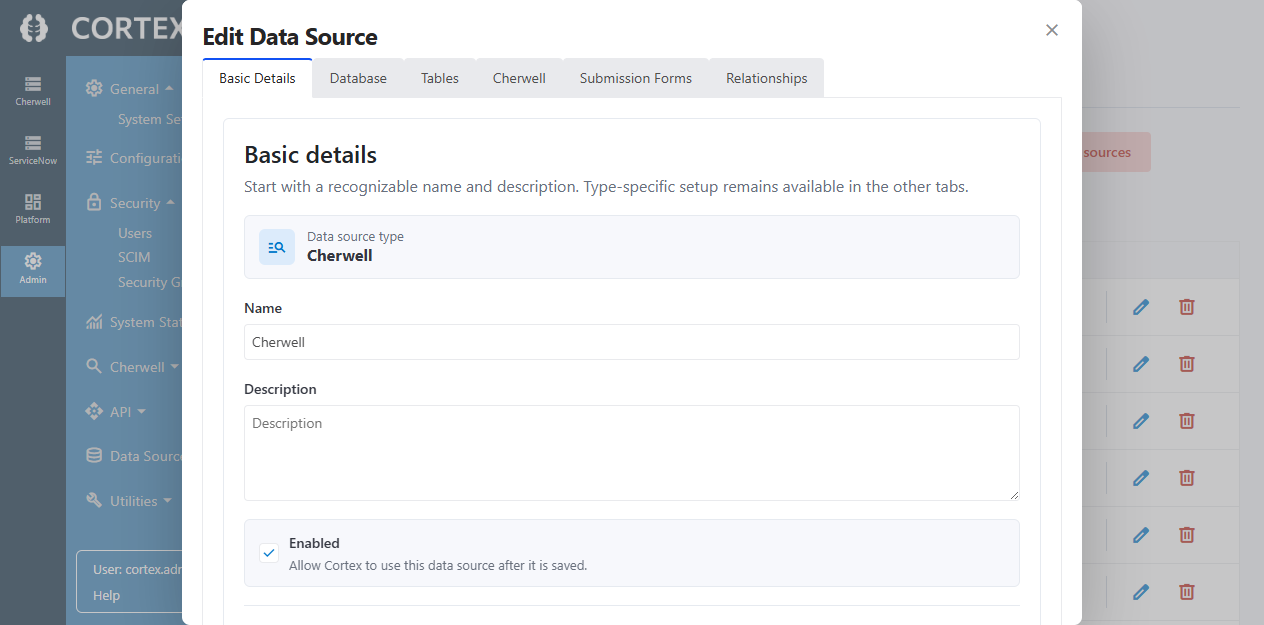The height and width of the screenshot is (625, 1264).
Task: Click into the Name field containing Cherwell
Action: tap(632, 342)
